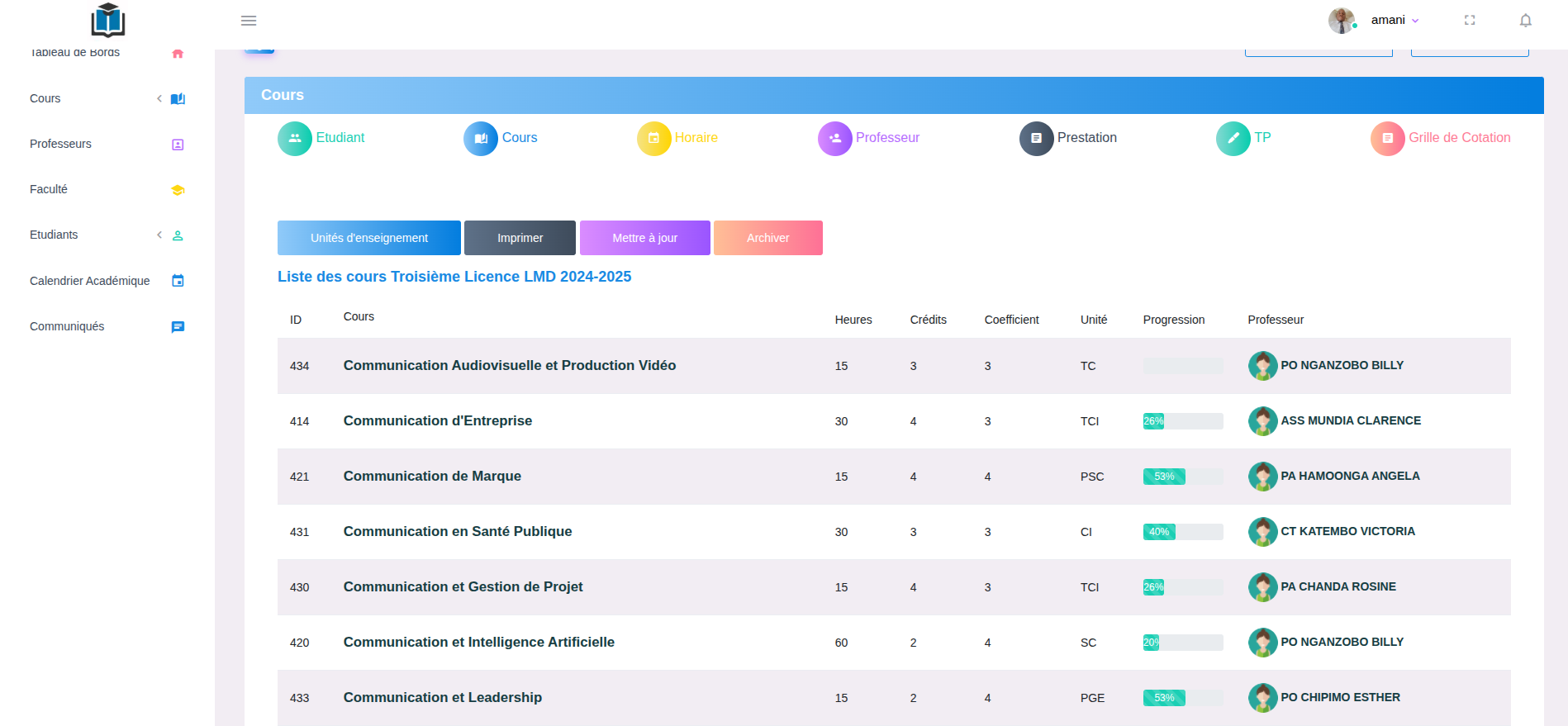Open the Grille de Cotation icon

point(1387,139)
